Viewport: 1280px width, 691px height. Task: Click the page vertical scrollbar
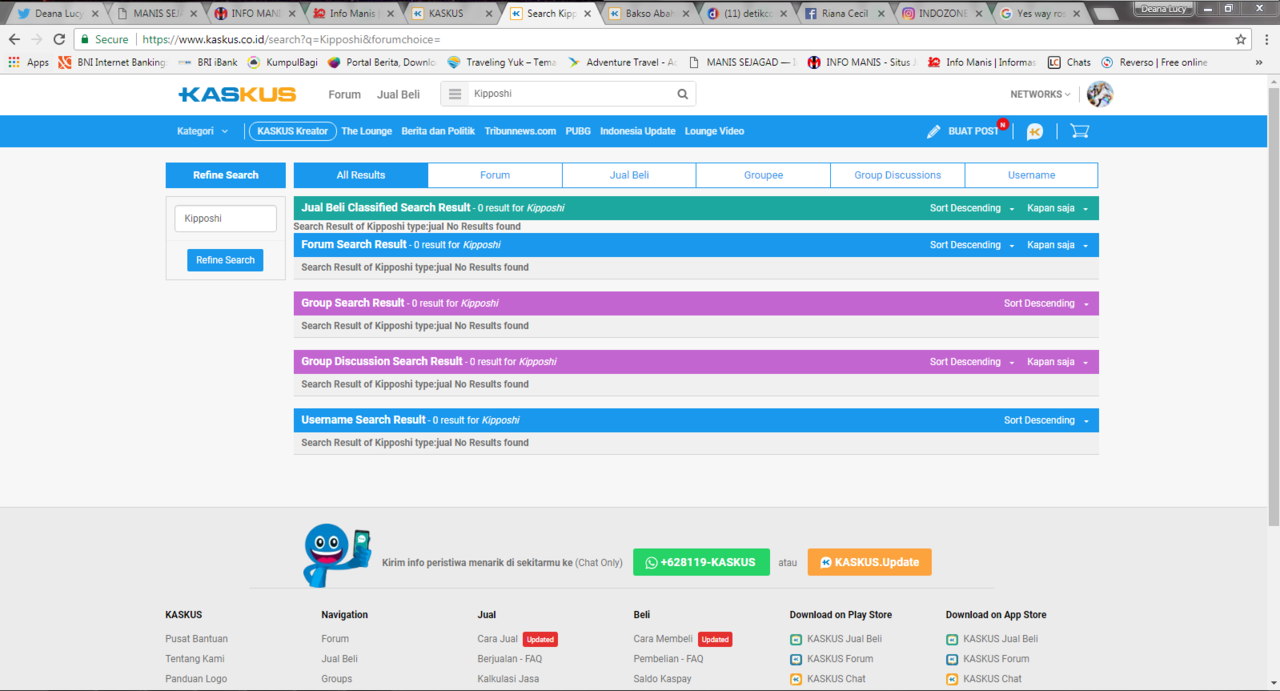(x=1273, y=305)
